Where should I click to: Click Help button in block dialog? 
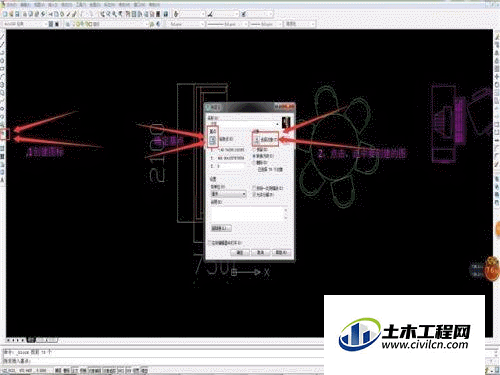point(281,253)
